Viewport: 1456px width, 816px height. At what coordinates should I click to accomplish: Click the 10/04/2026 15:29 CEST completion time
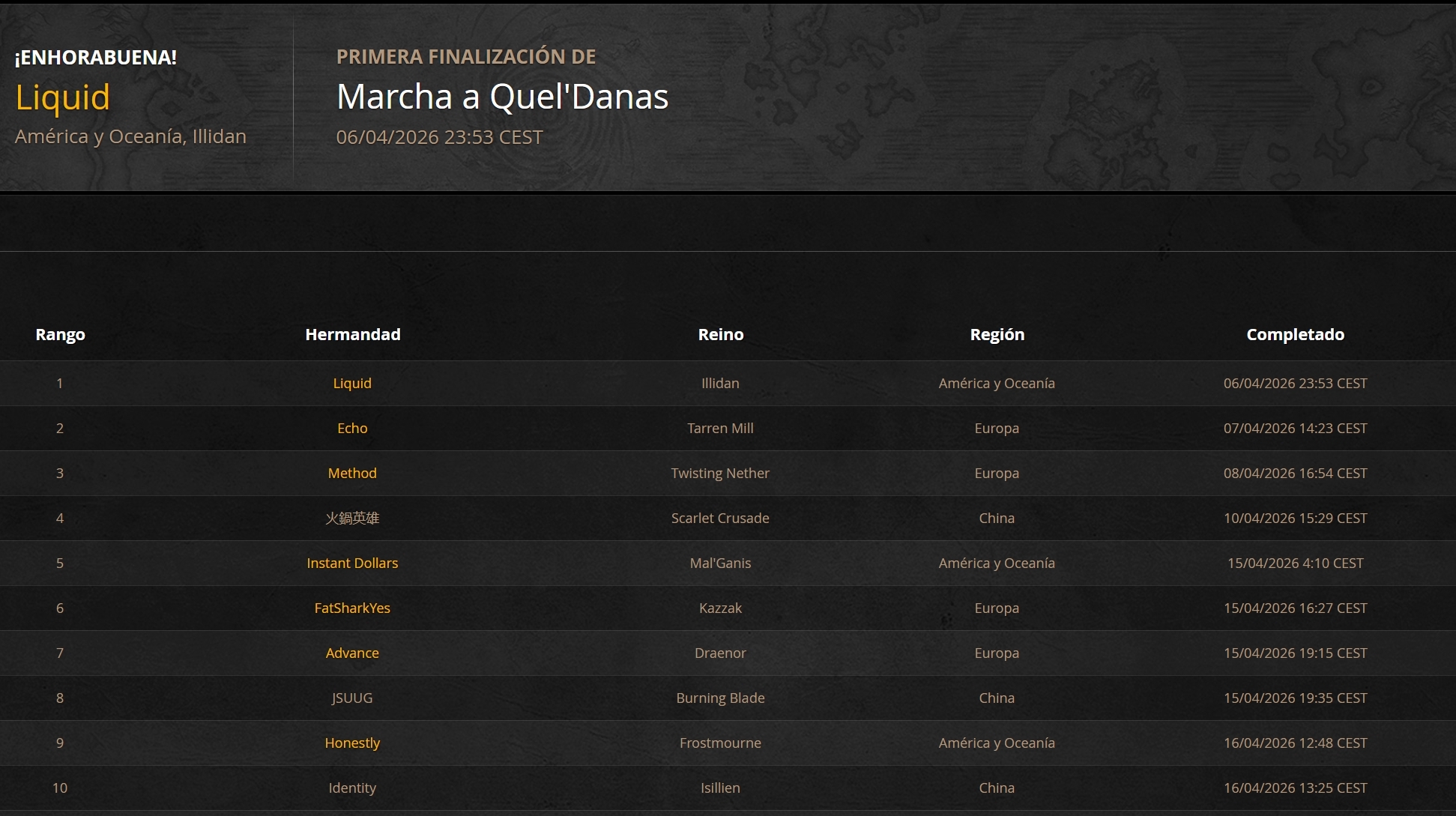(x=1296, y=519)
